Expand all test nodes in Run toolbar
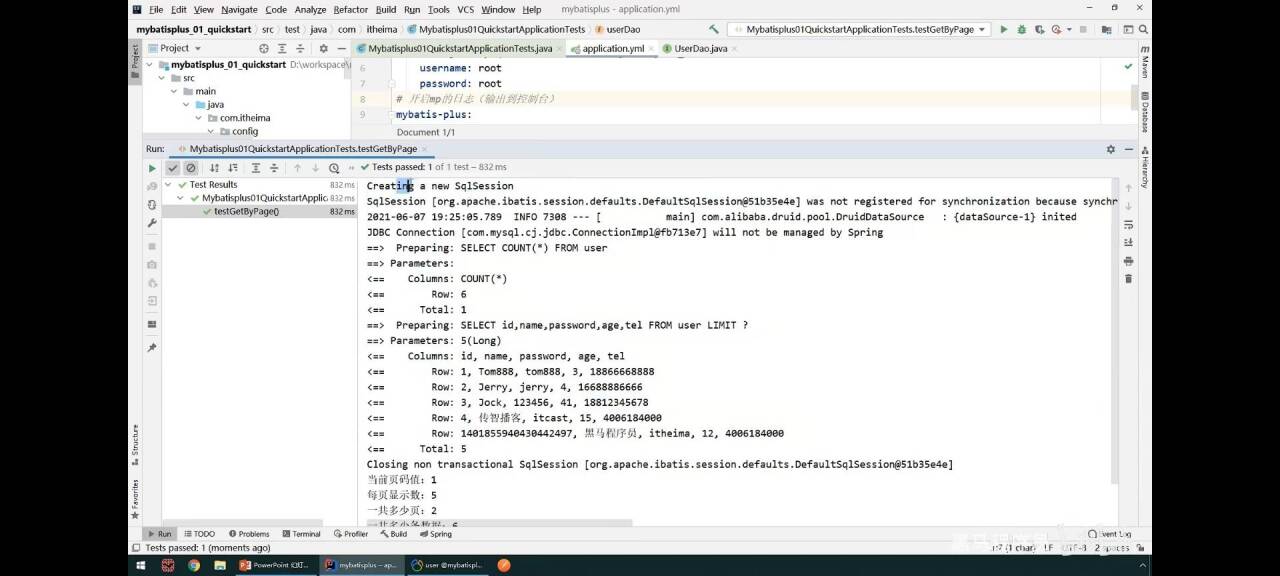Viewport: 1280px width, 576px height. click(x=256, y=168)
